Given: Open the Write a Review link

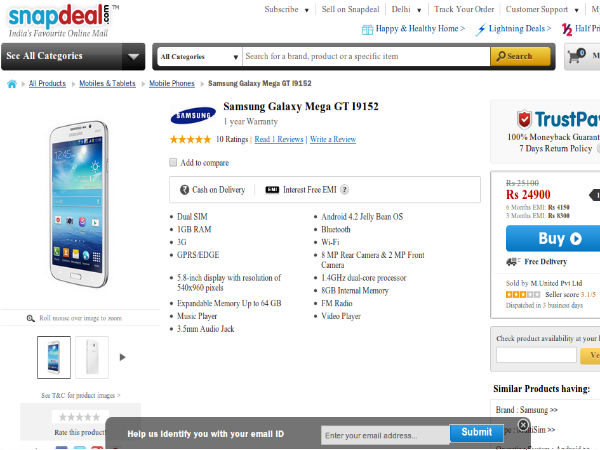Looking at the screenshot, I should pyautogui.click(x=333, y=139).
